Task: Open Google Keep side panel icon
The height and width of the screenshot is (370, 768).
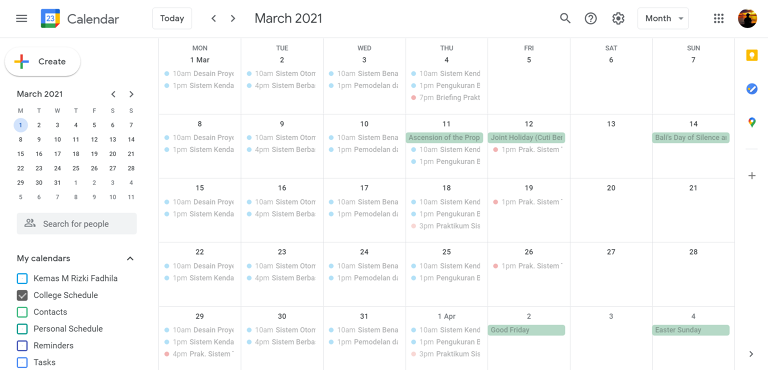Action: coord(752,55)
